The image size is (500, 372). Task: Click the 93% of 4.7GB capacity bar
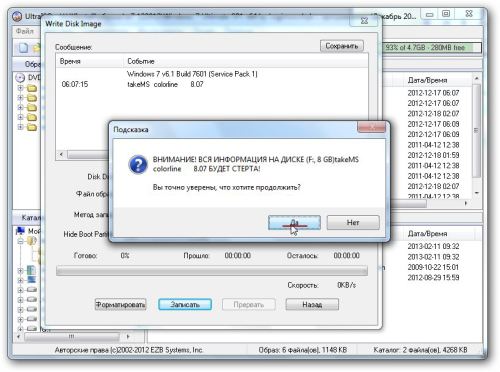(433, 48)
